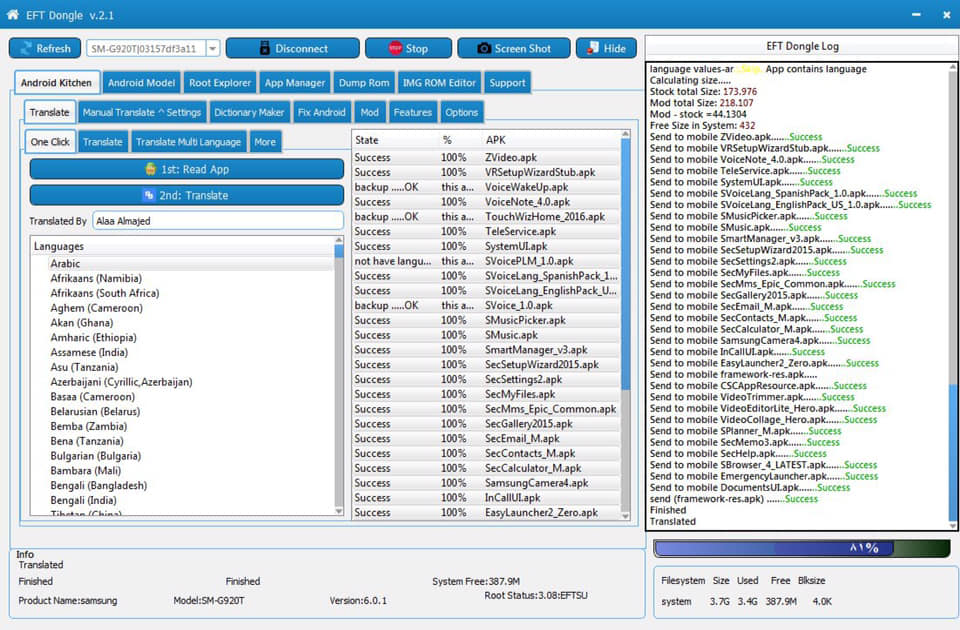Open the Support tab
960x630 pixels.
pos(507,83)
